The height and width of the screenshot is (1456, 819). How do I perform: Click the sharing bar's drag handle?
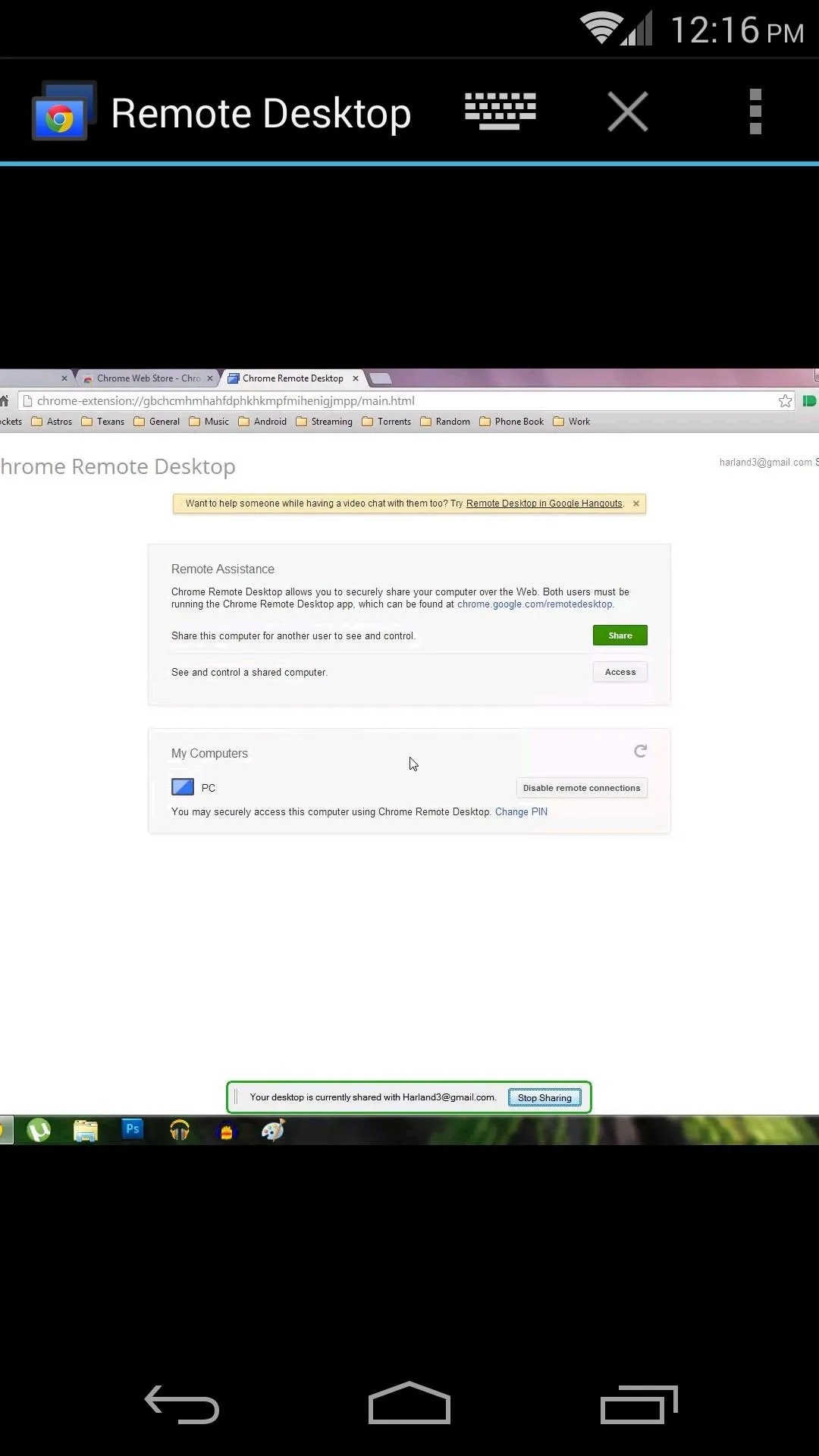(x=236, y=1097)
